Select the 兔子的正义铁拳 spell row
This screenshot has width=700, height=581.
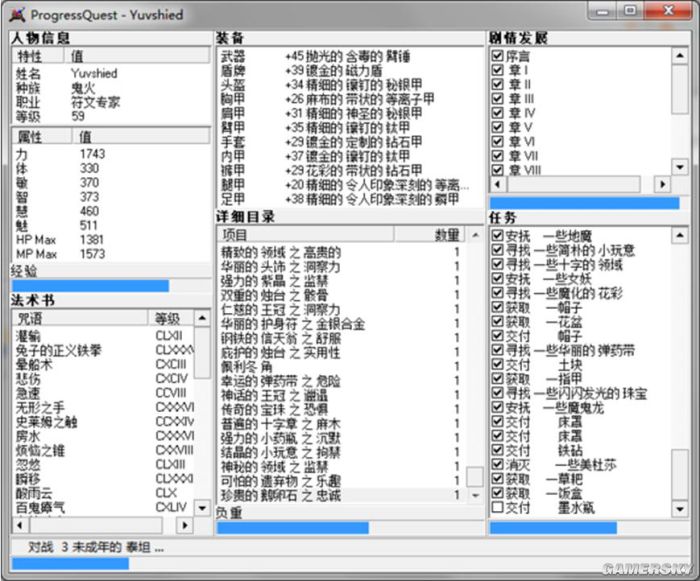tap(104, 350)
